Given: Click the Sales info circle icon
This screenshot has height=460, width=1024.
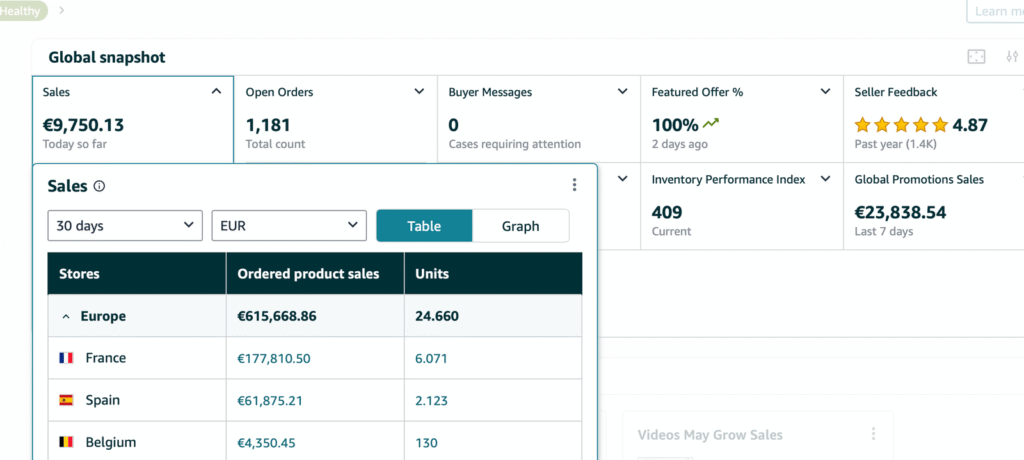Looking at the screenshot, I should (x=99, y=186).
